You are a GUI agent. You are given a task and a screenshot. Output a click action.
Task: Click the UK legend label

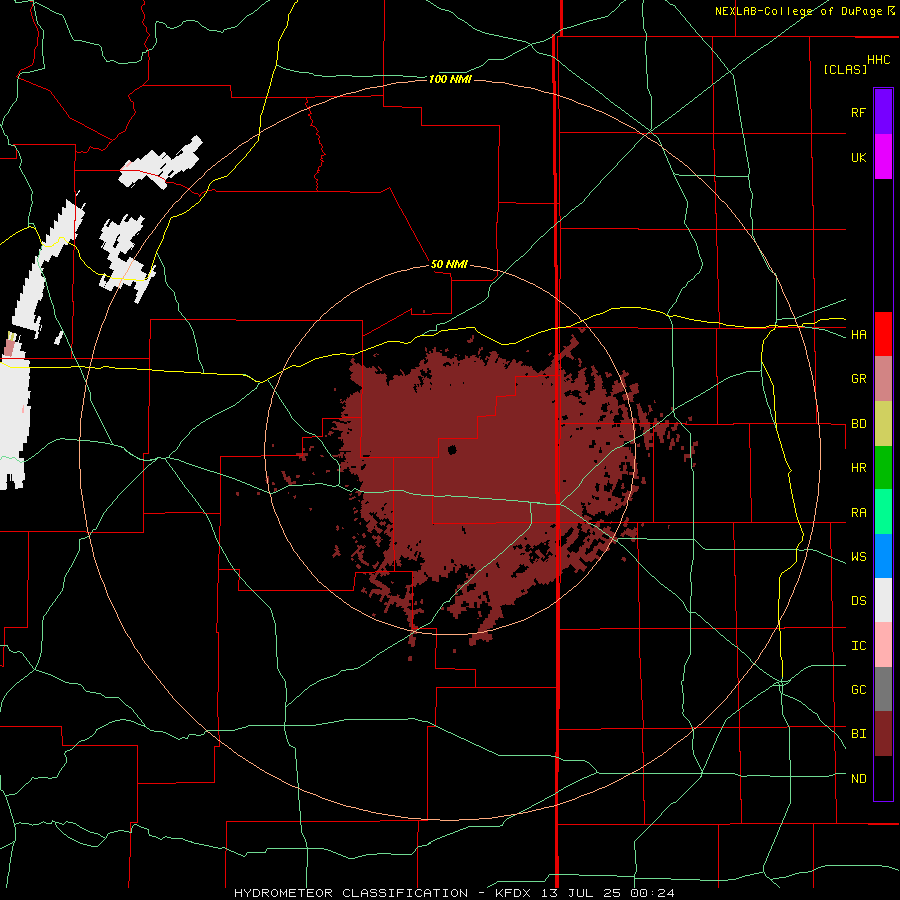click(x=858, y=157)
